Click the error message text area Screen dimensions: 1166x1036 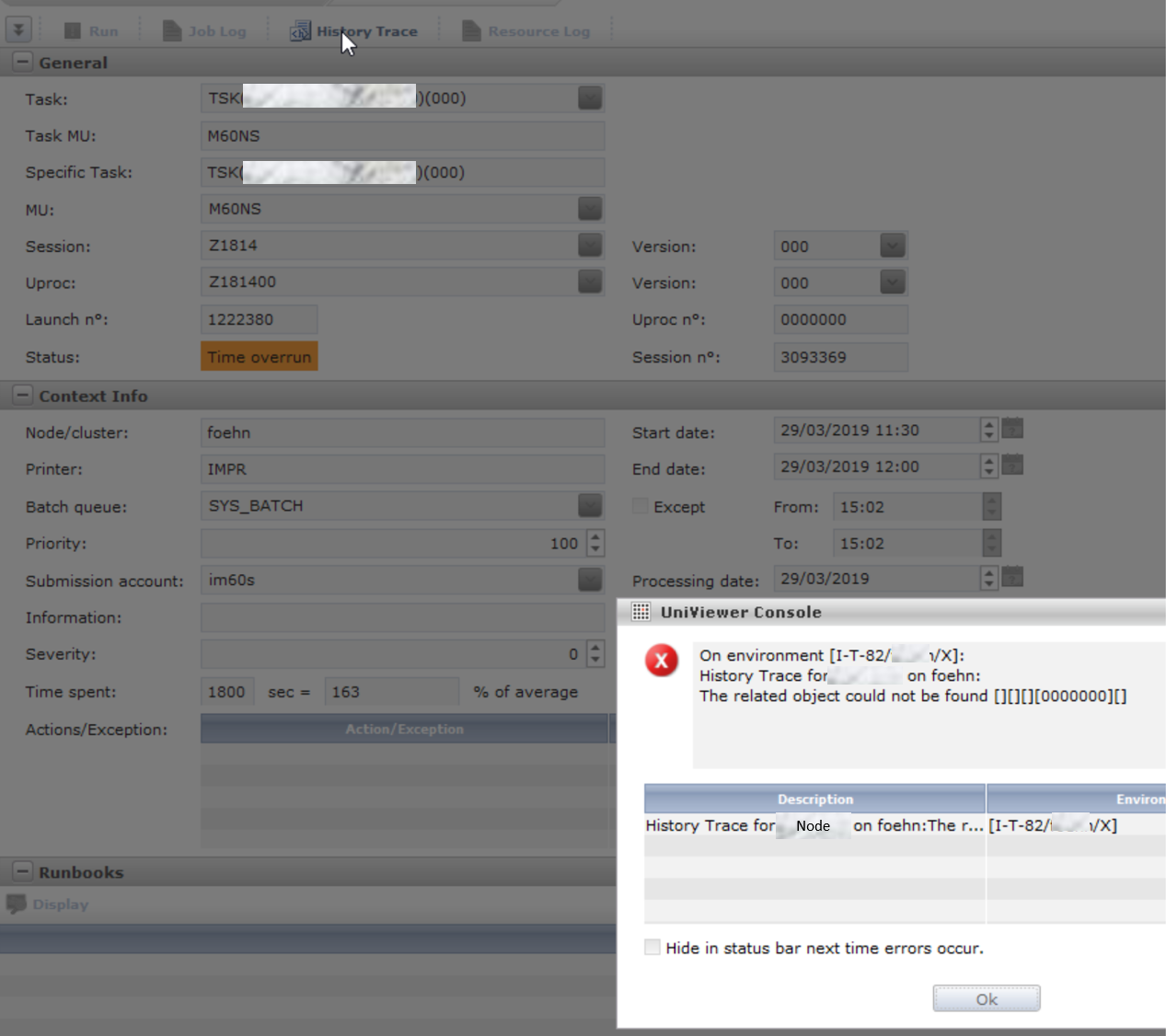tap(929, 705)
